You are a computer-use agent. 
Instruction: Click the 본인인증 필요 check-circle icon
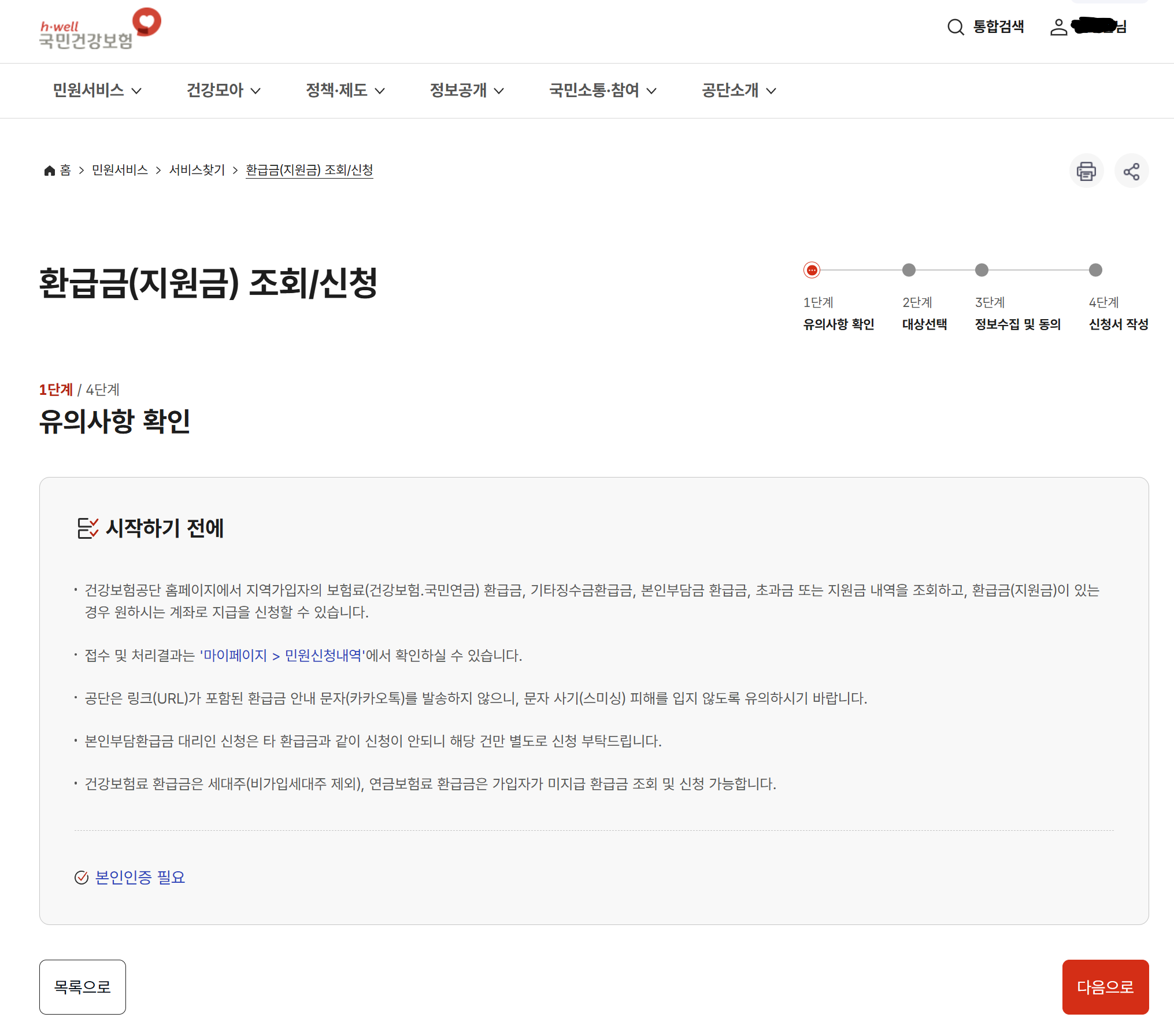coord(82,878)
